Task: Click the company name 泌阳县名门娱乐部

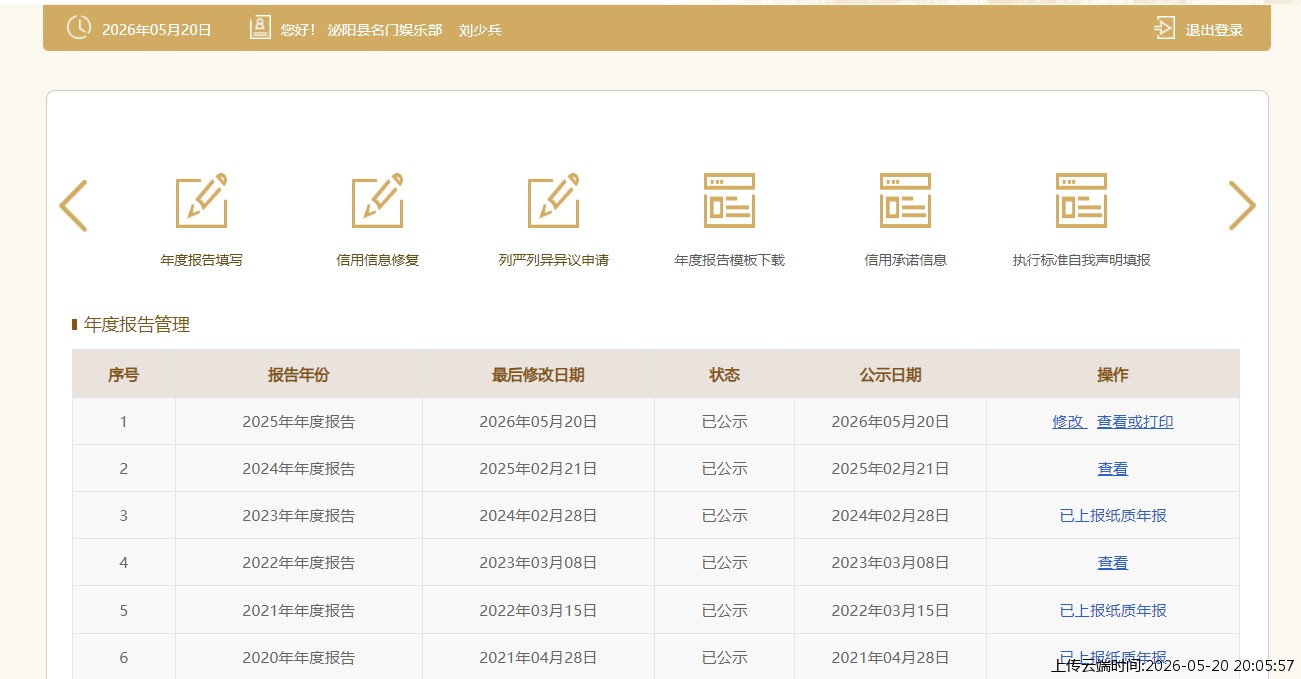Action: point(385,30)
